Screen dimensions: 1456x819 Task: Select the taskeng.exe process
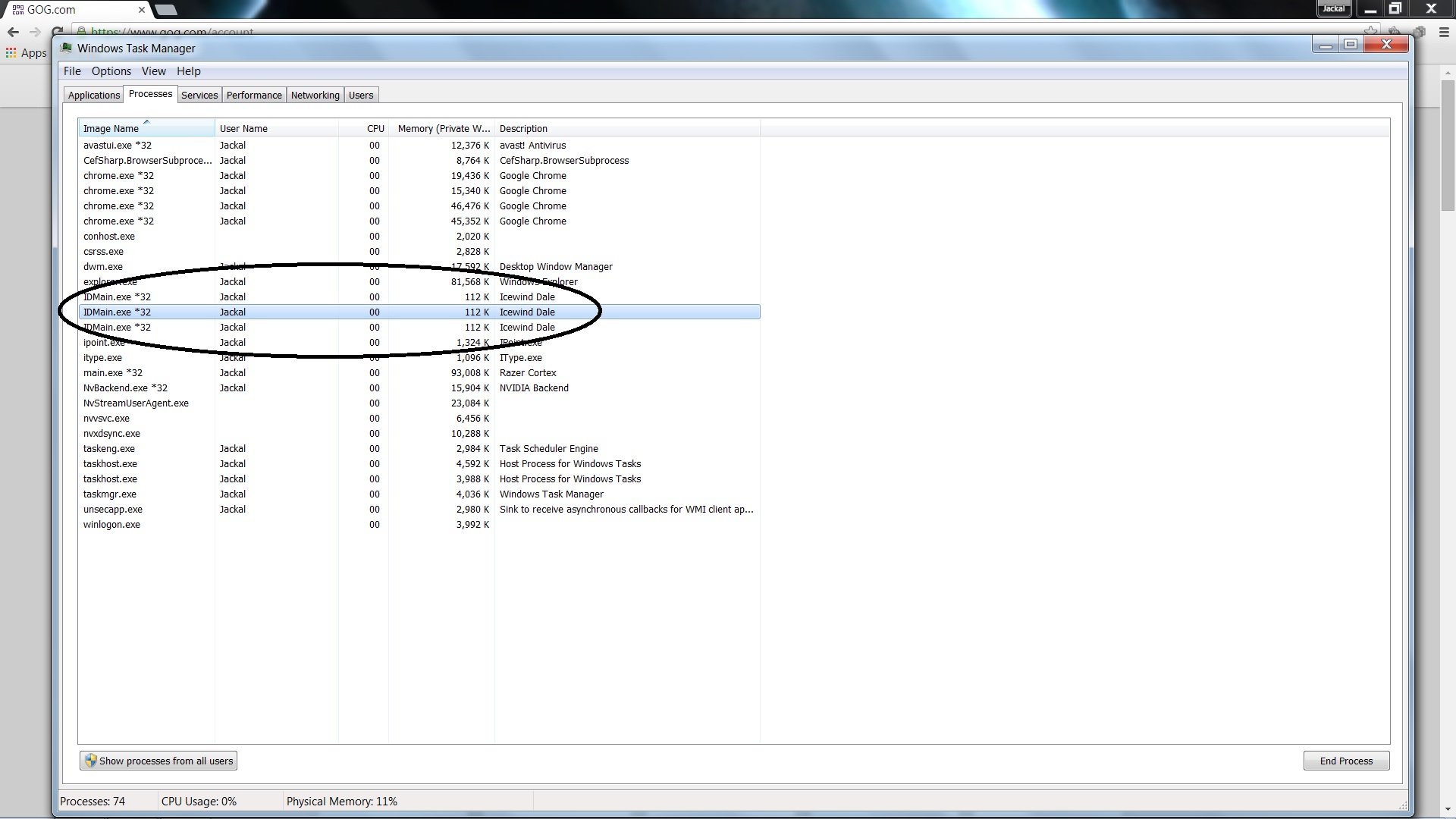419,449
